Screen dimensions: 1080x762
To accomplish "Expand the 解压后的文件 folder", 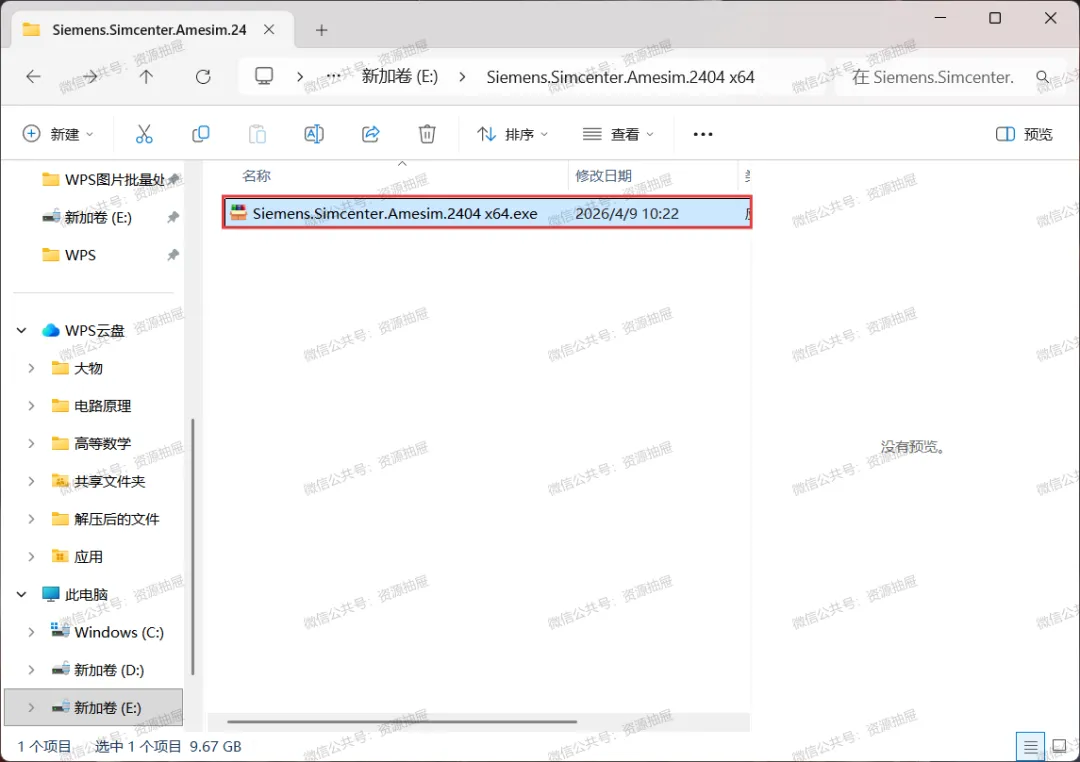I will 31,519.
